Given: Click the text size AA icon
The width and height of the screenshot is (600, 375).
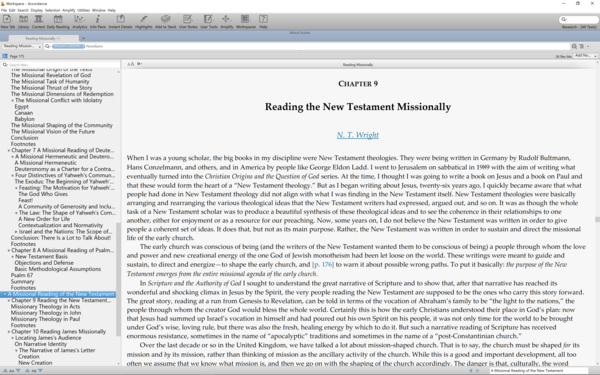Looking at the screenshot, I should [x=130, y=64].
